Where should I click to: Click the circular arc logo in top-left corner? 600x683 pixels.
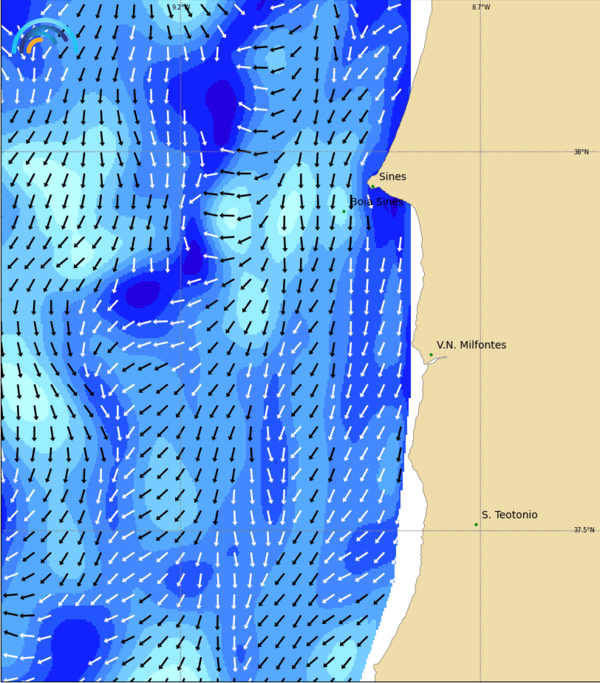[43, 38]
